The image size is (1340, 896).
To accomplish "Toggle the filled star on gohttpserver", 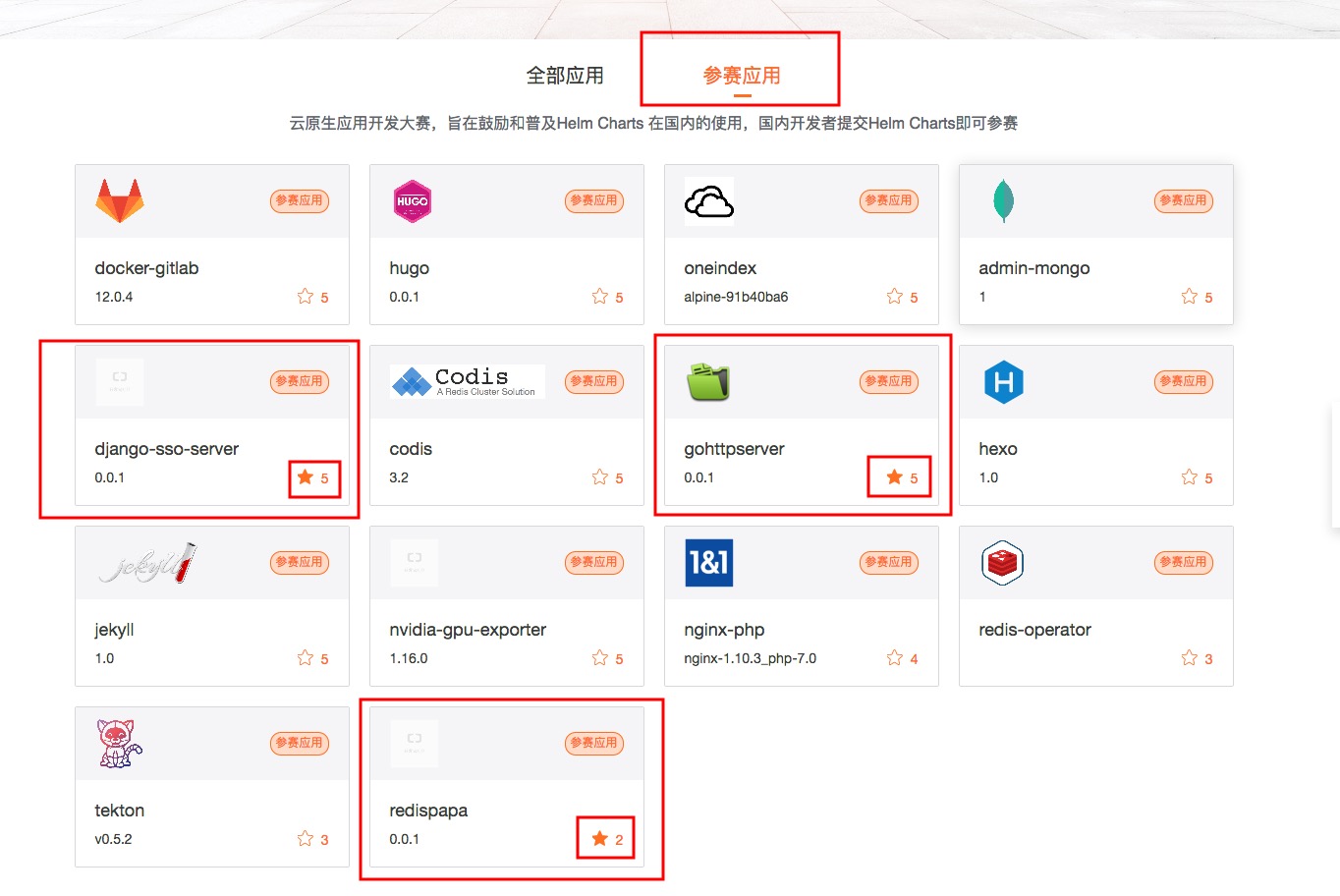I will point(895,477).
